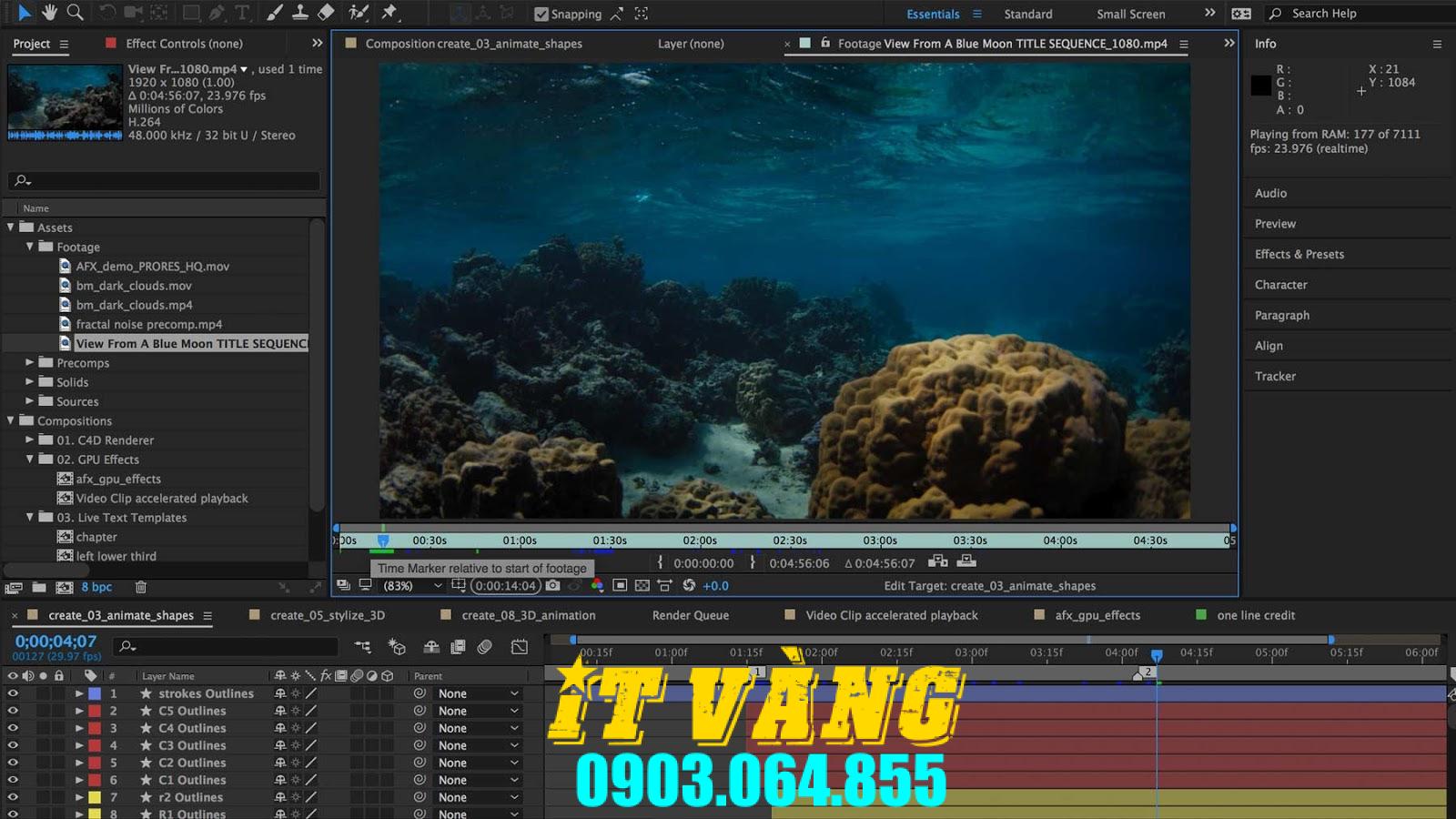Enable the Snapping checkbox

coord(543,14)
